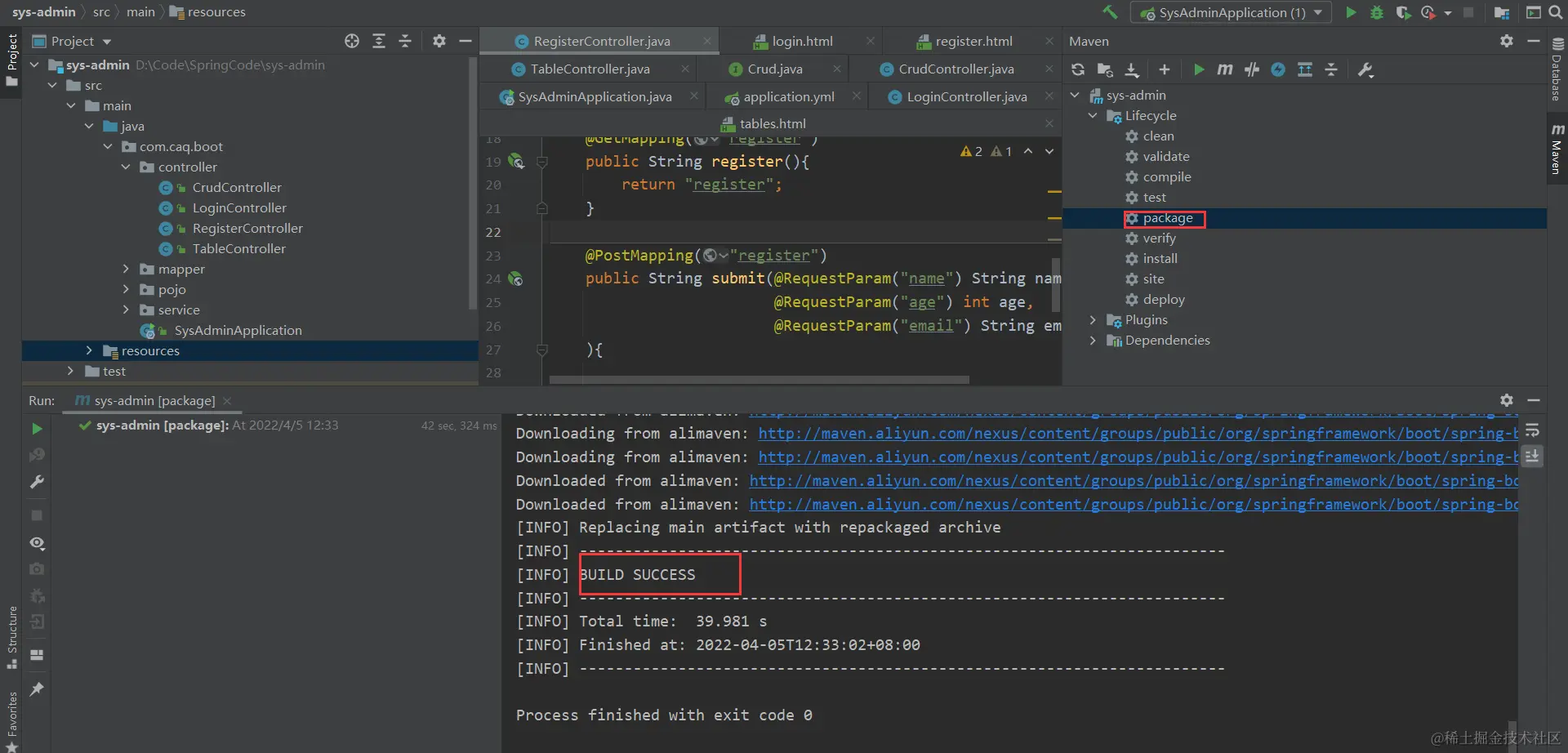The image size is (1568, 753).
Task: Expand the Plugins node in Maven
Action: (x=1093, y=320)
